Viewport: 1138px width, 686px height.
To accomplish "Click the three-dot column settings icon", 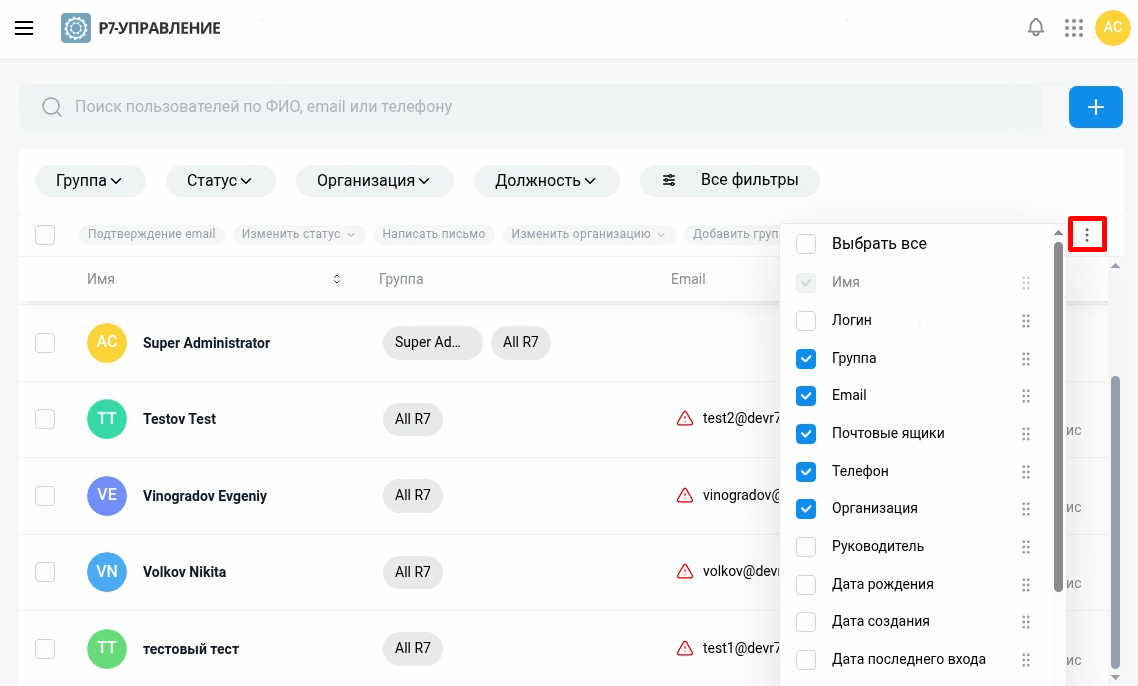I will click(1086, 234).
